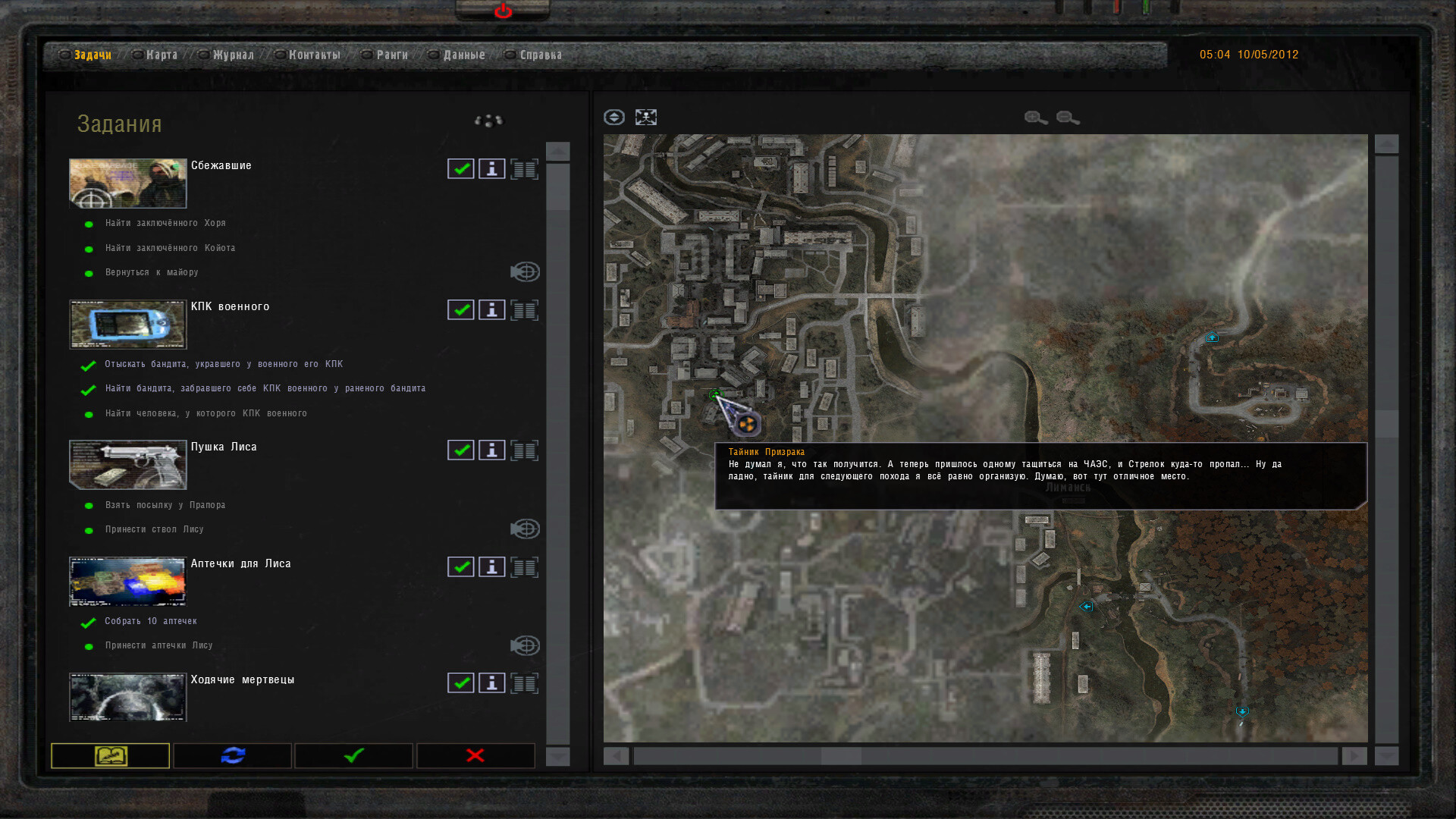Click the blue left-arrow transition marker
The image size is (1456, 819).
click(x=1086, y=606)
